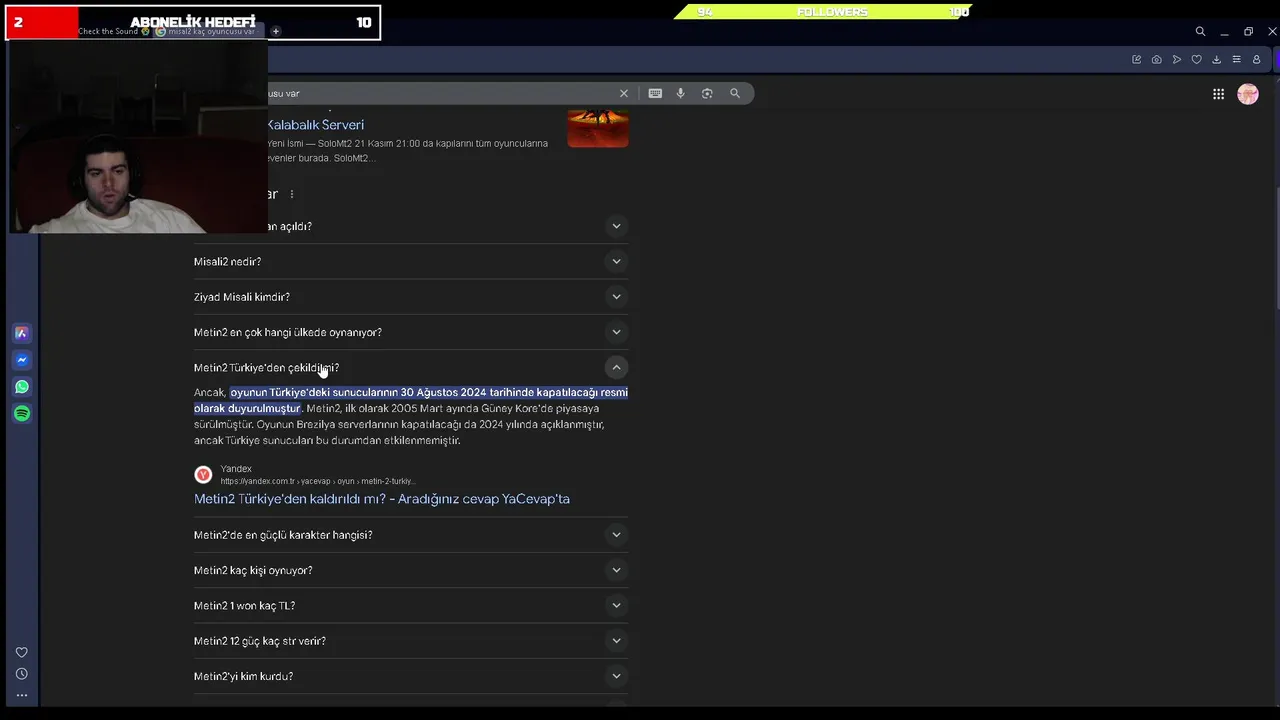Open the 'Kalabalık Serveri' result title
This screenshot has width=1280, height=720.
coord(315,125)
